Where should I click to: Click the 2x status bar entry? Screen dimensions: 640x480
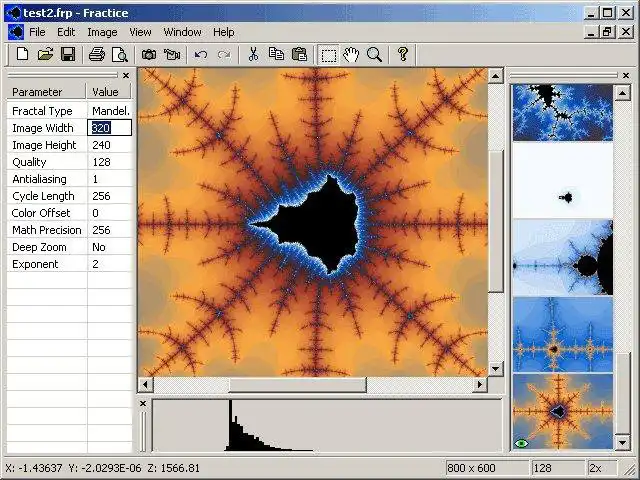click(x=602, y=468)
